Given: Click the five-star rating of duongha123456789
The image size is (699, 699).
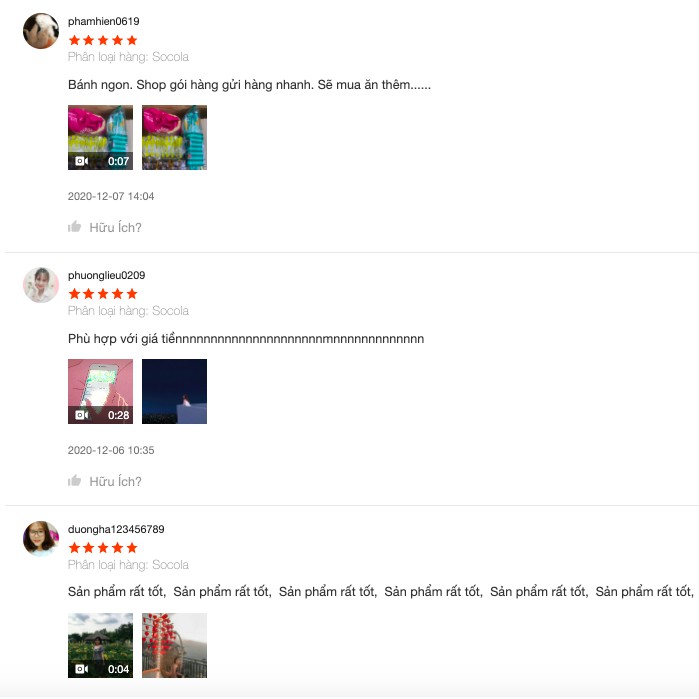Looking at the screenshot, I should point(103,547).
